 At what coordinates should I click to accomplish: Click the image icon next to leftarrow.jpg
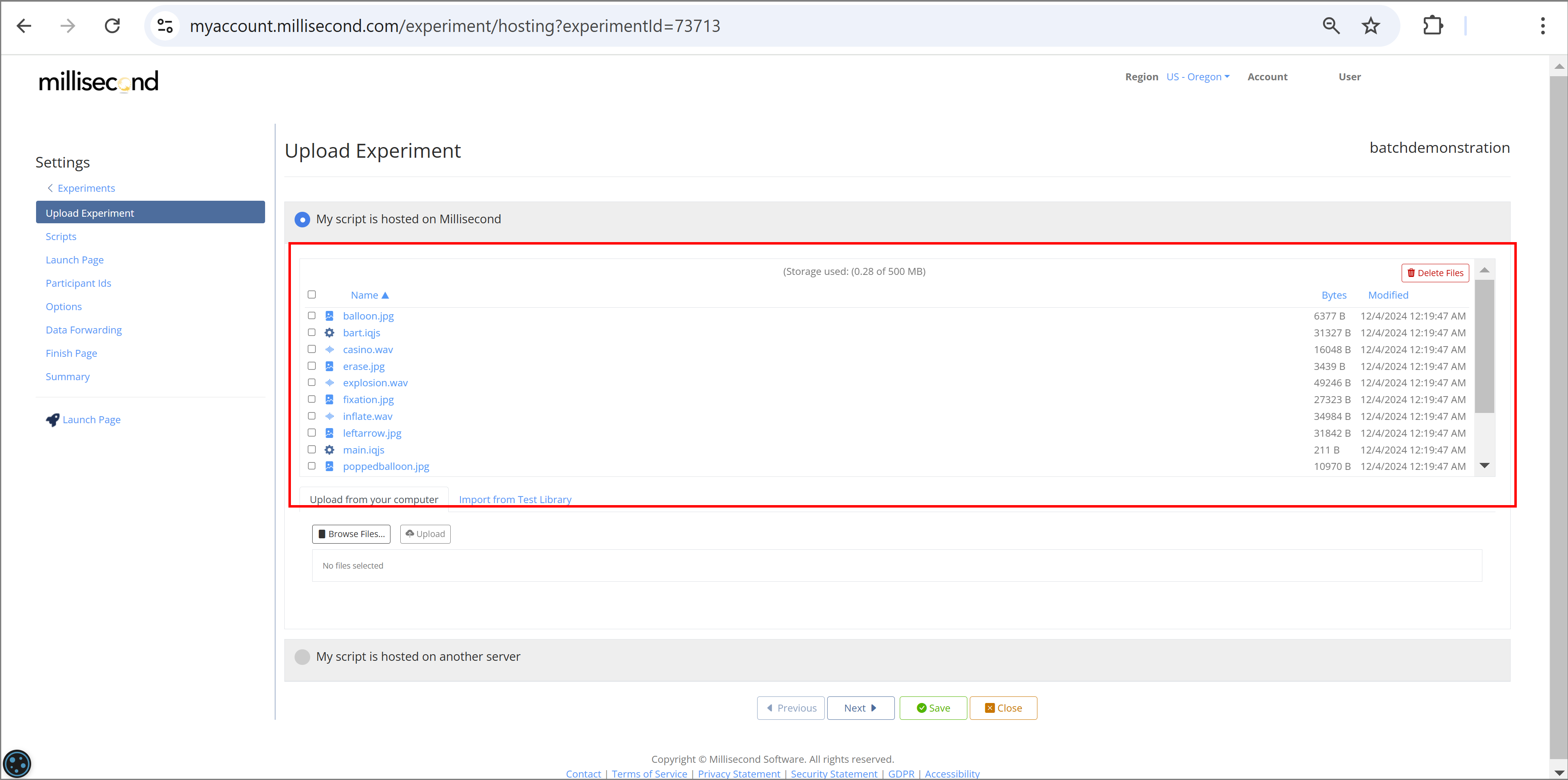click(x=329, y=433)
